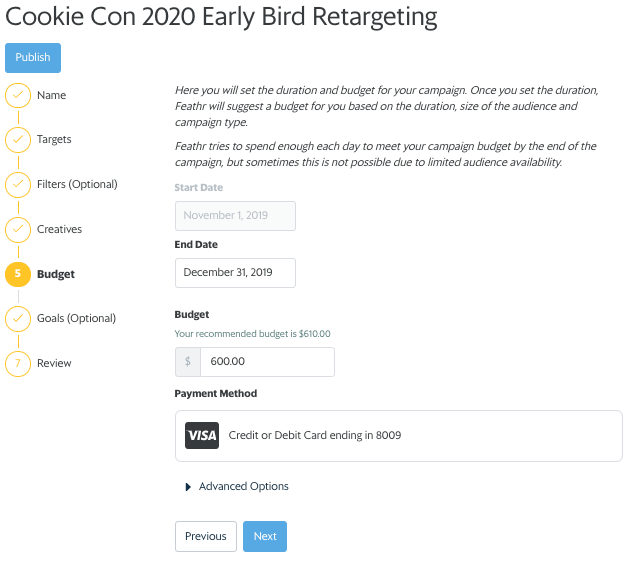Click the Creatives step checkmark circle

point(18,230)
